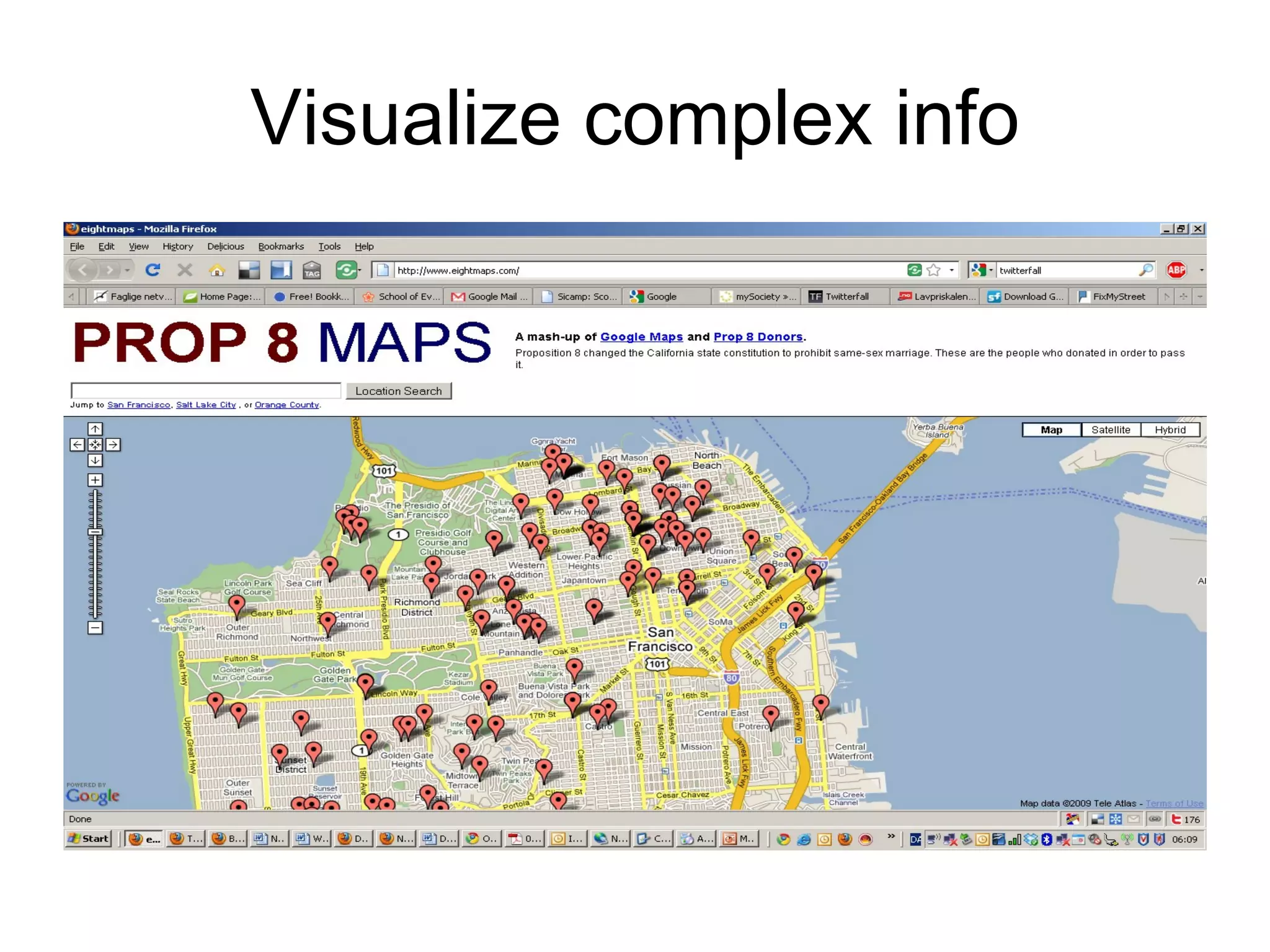Switch the map to Satellite view

[x=1111, y=430]
